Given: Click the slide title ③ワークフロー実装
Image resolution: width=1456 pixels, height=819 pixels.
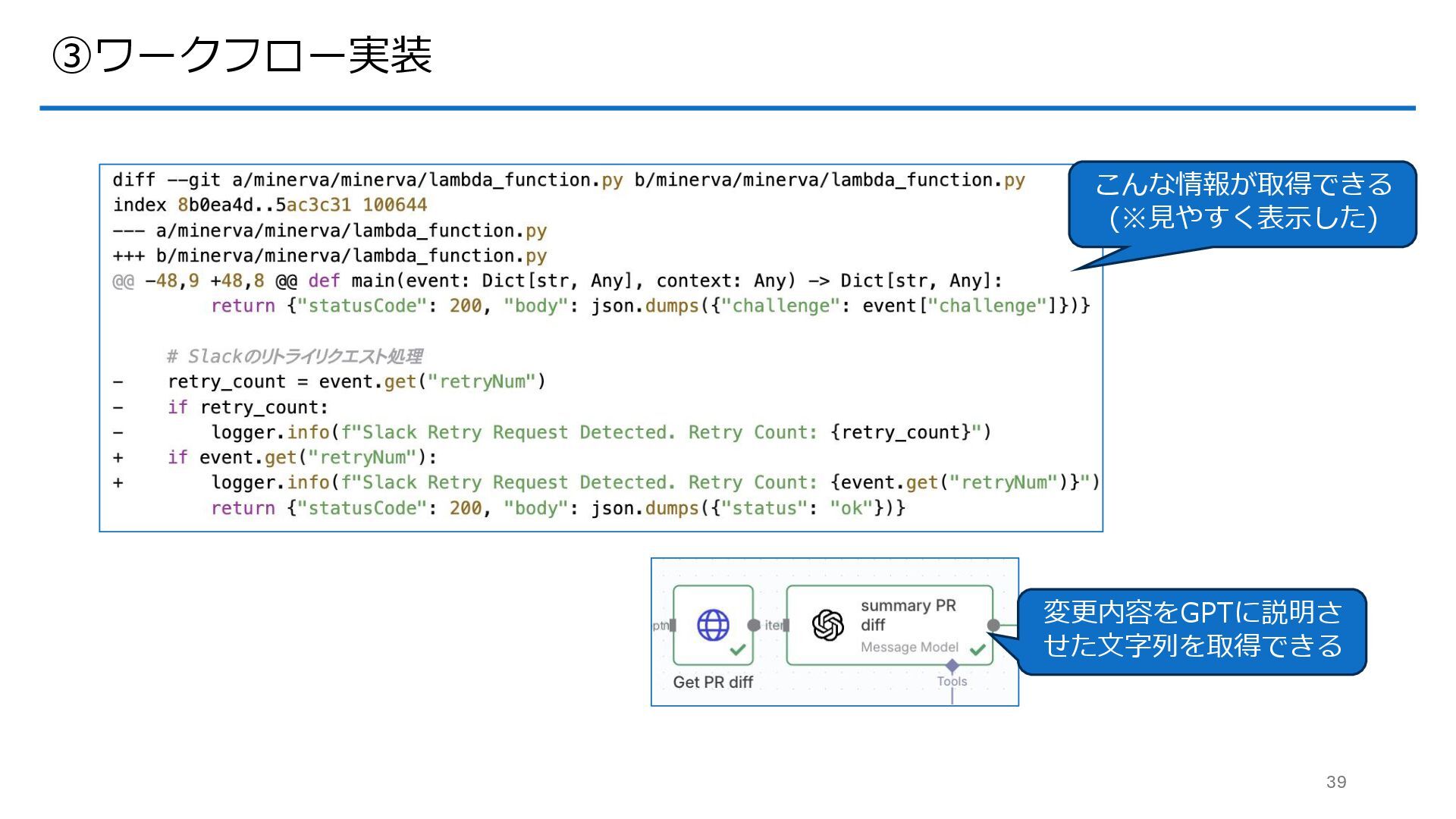Looking at the screenshot, I should coord(242,55).
